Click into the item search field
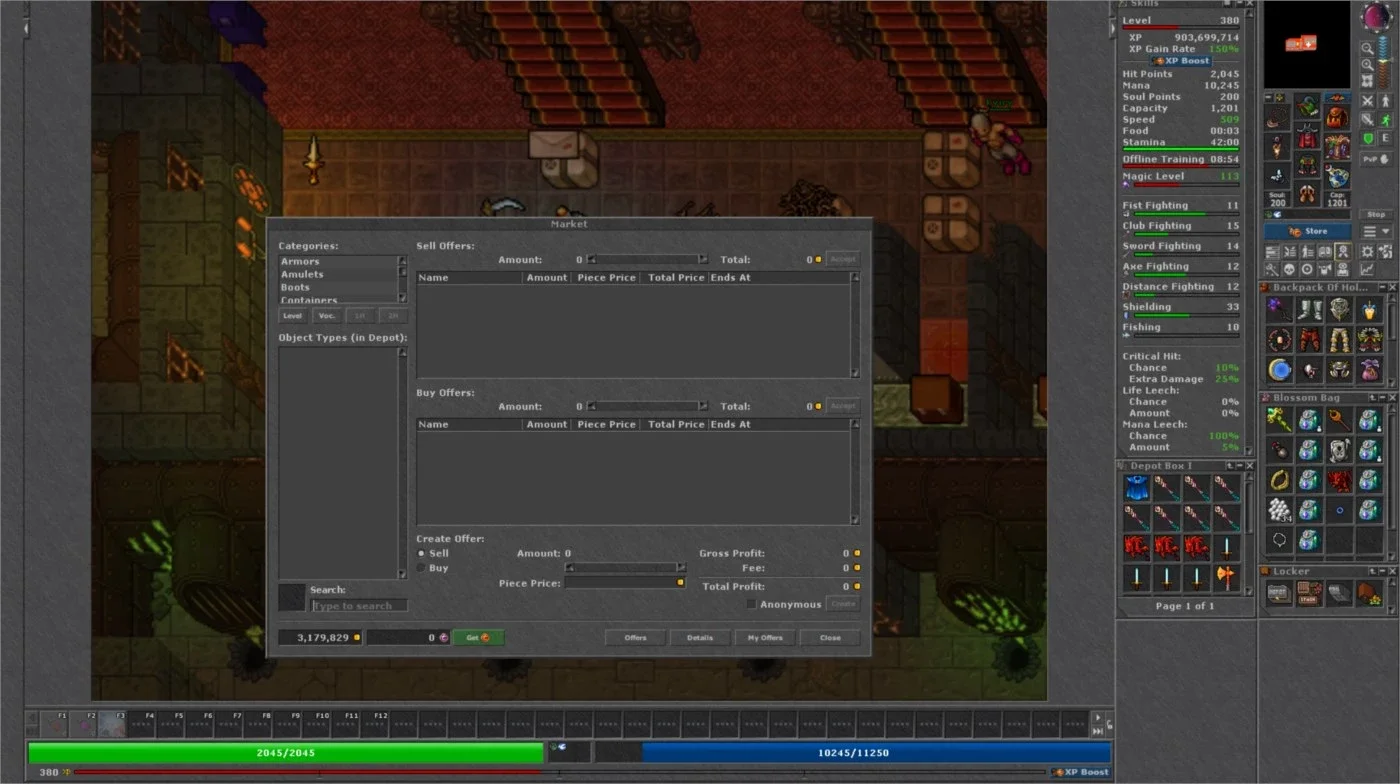The height and width of the screenshot is (784, 1400). pyautogui.click(x=359, y=606)
